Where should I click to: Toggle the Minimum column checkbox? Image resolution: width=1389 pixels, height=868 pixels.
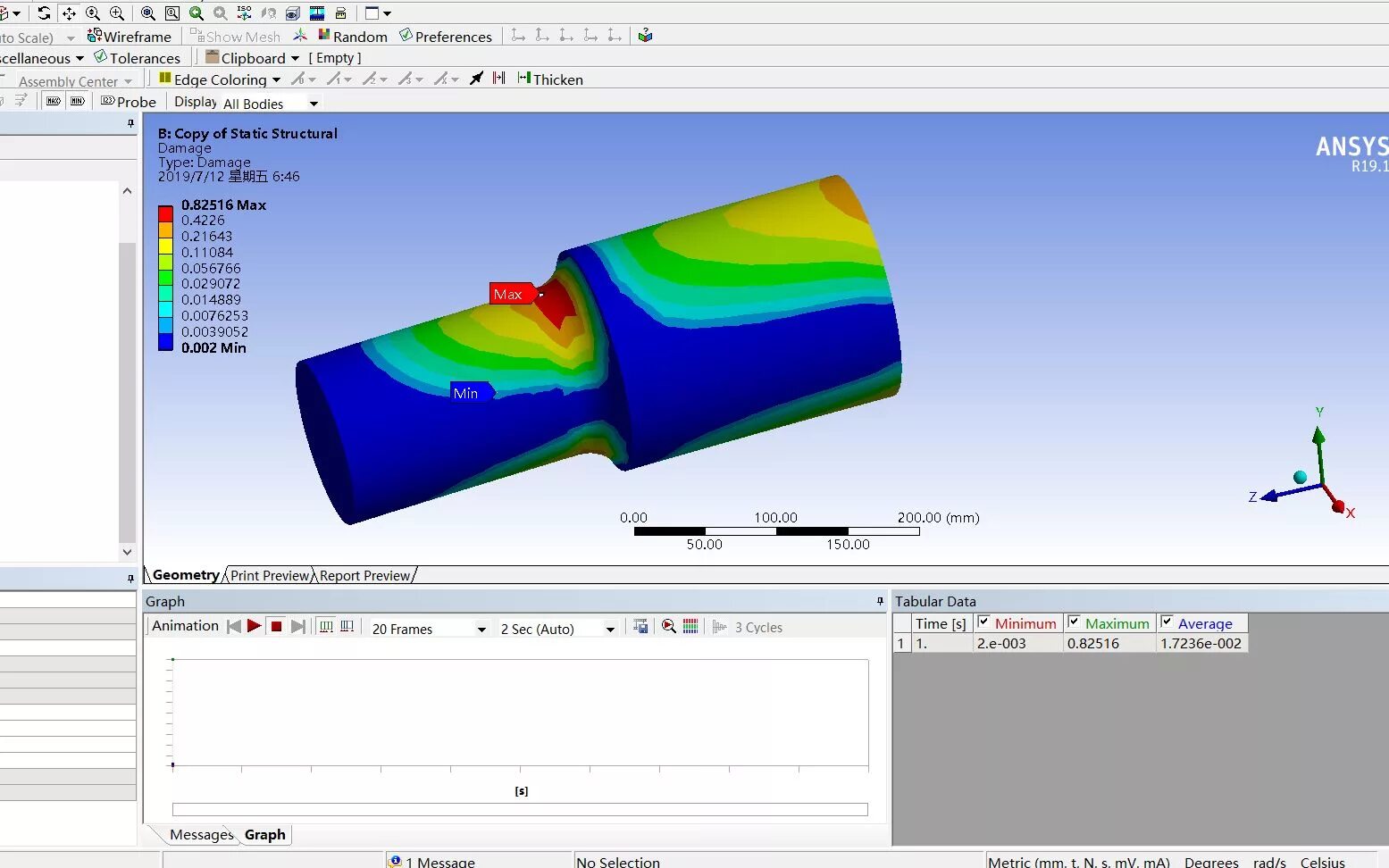coord(983,622)
